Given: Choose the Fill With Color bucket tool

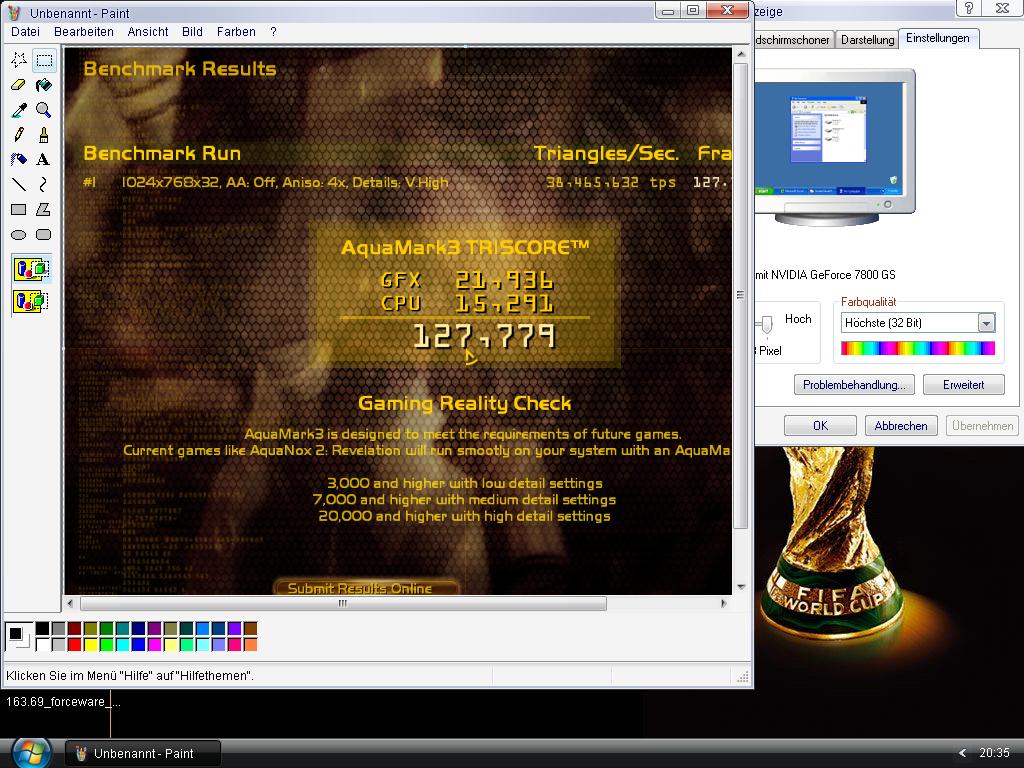Looking at the screenshot, I should (44, 86).
